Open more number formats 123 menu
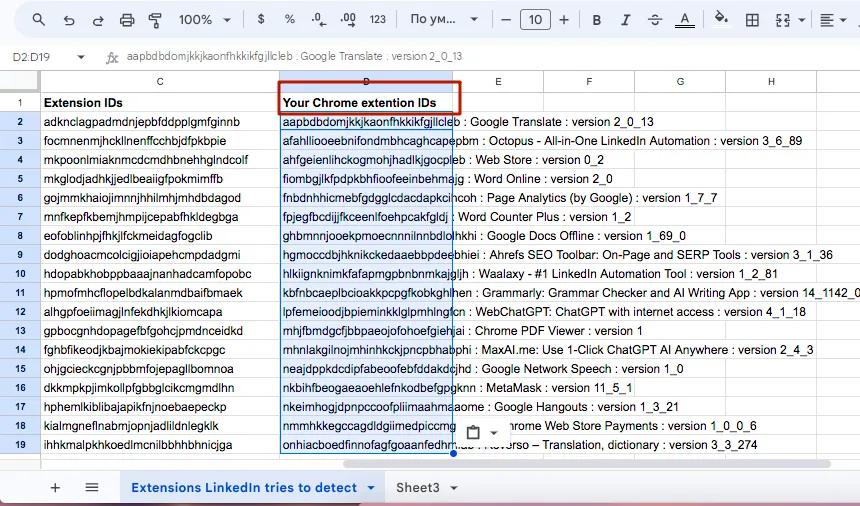This screenshot has width=860, height=506. [377, 20]
